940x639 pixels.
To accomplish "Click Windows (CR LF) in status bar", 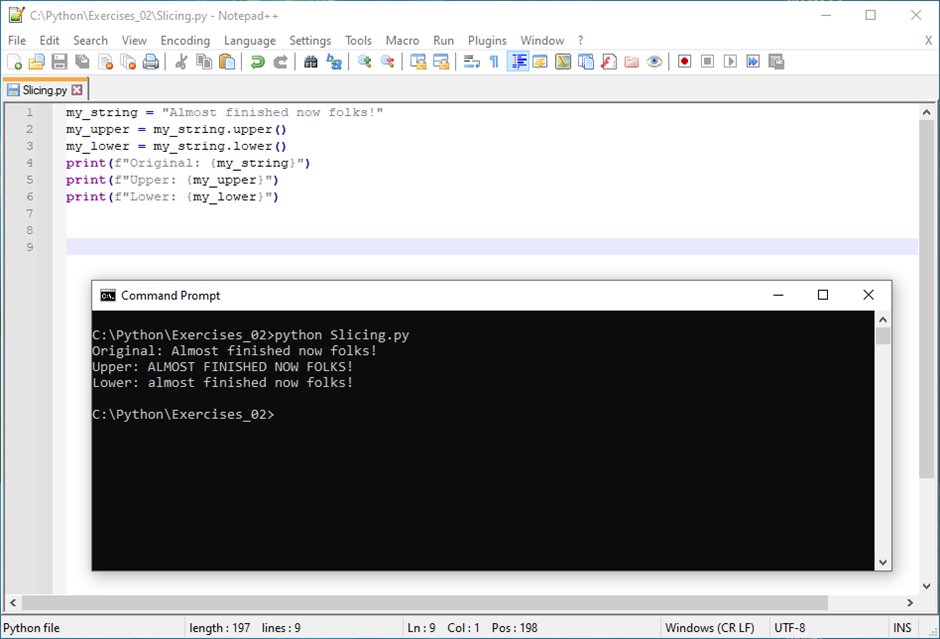I will (x=710, y=628).
